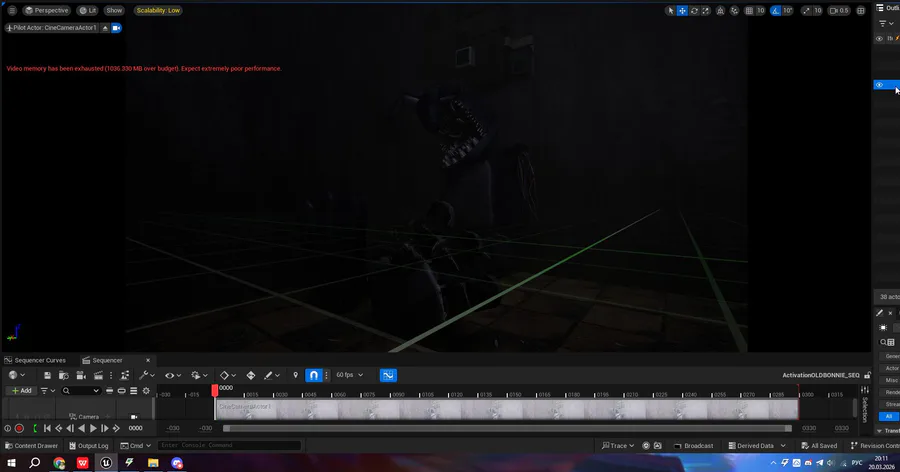Toggle grid snapping in the viewport
Viewport: 900px width, 472px height.
pos(749,10)
